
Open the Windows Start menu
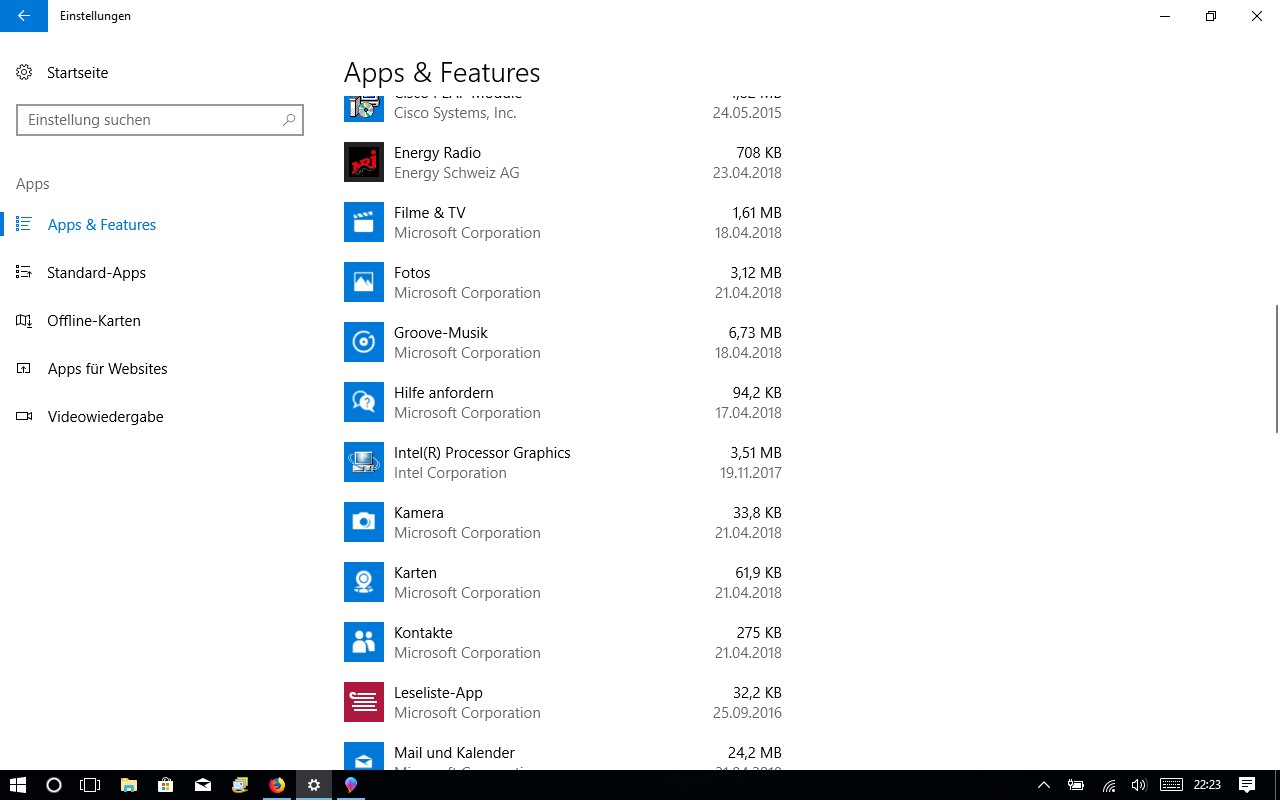(x=18, y=785)
